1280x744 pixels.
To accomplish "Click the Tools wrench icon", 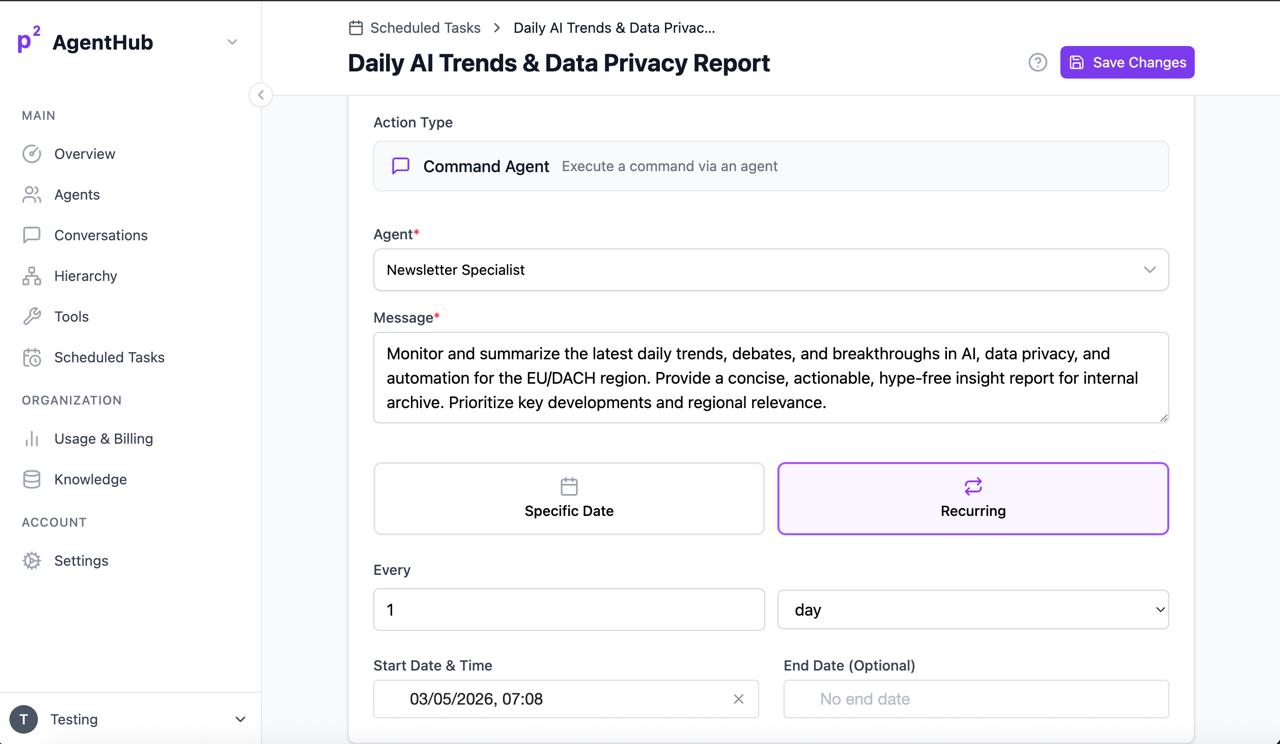I will coord(31,316).
